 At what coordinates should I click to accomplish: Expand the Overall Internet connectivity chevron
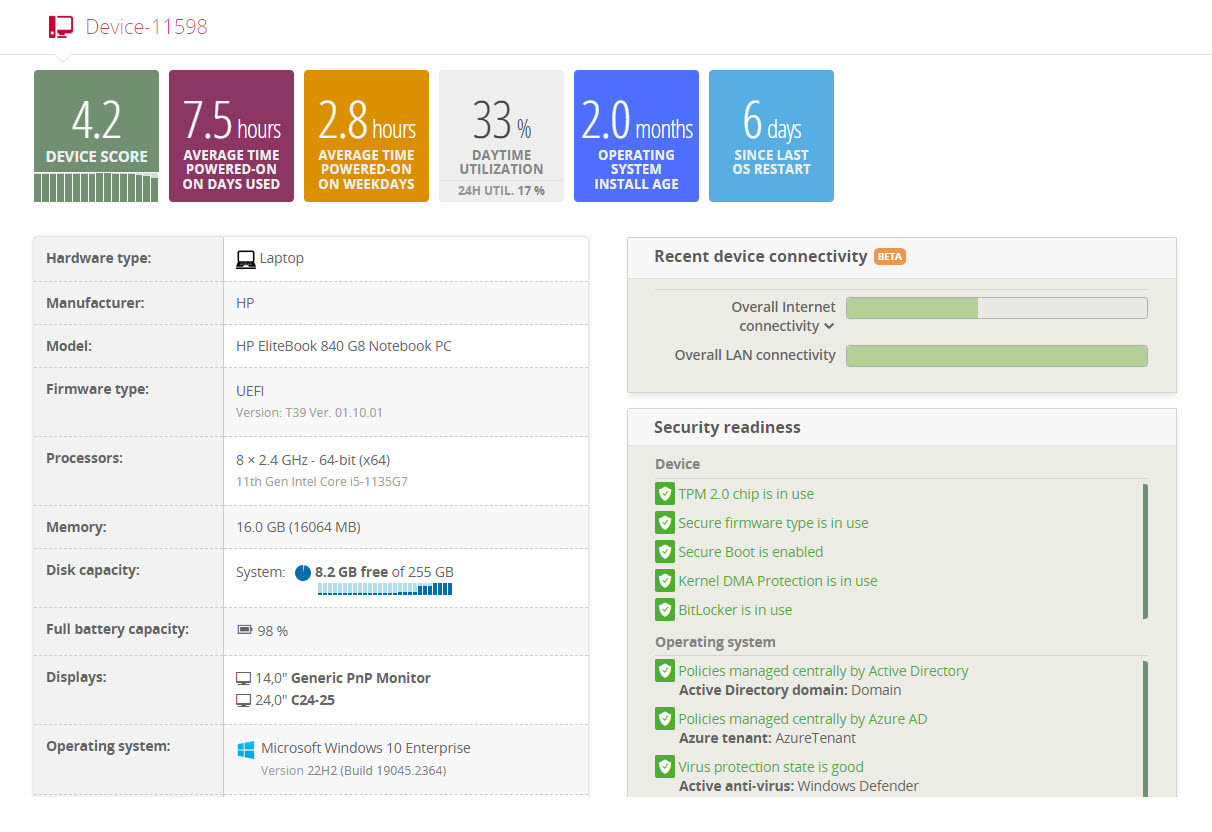coord(828,327)
